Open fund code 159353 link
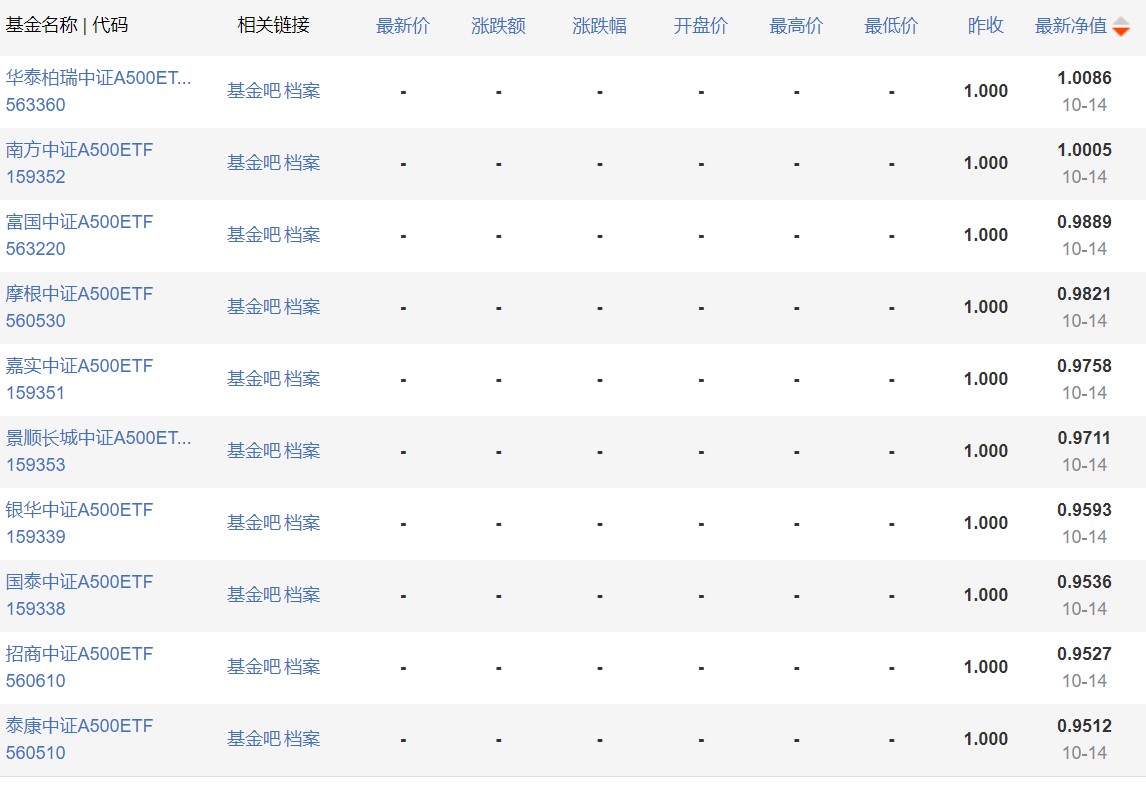Screen dimensions: 1146x787 [36, 465]
